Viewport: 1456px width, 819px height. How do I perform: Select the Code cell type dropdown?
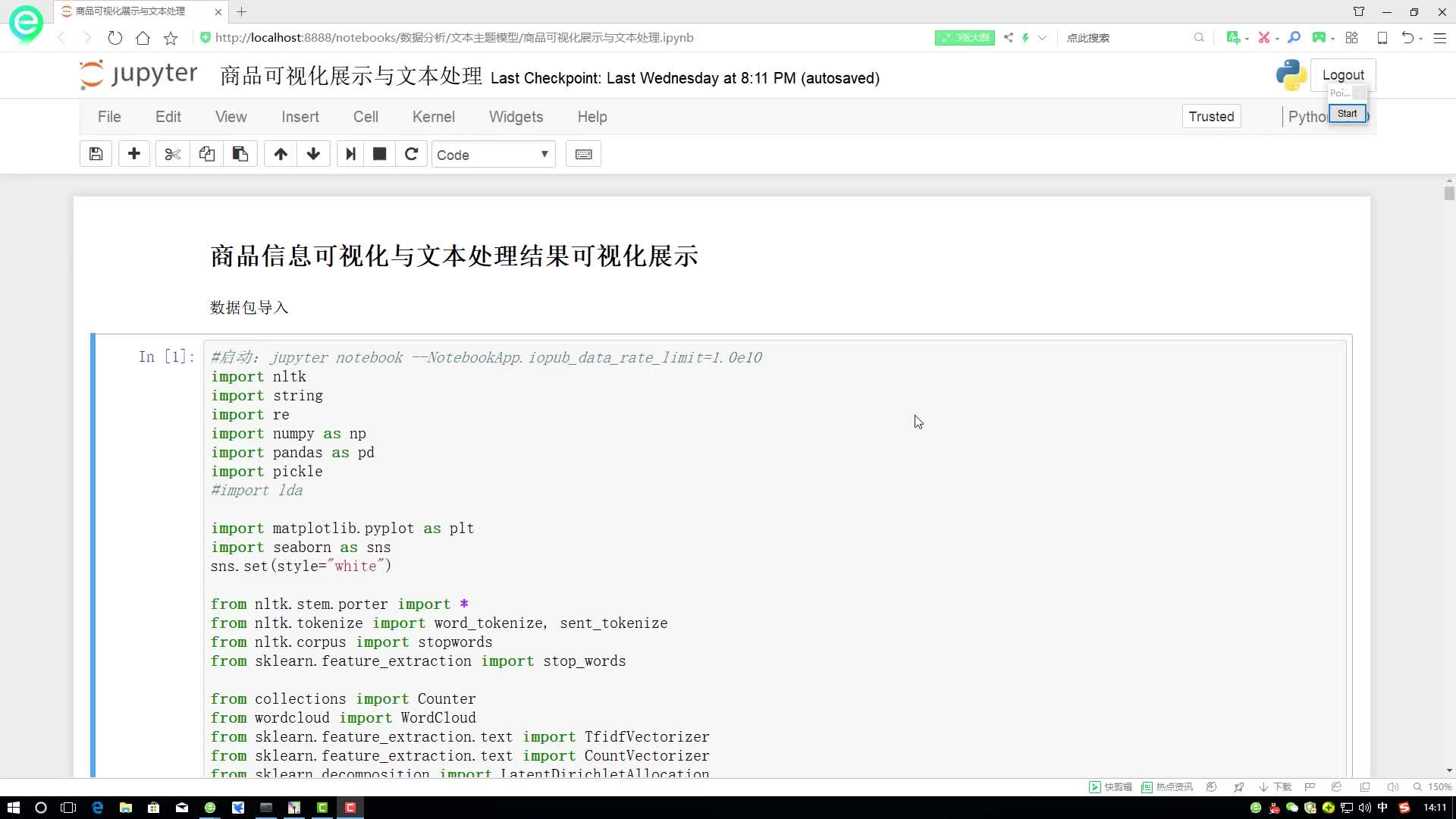tap(492, 154)
